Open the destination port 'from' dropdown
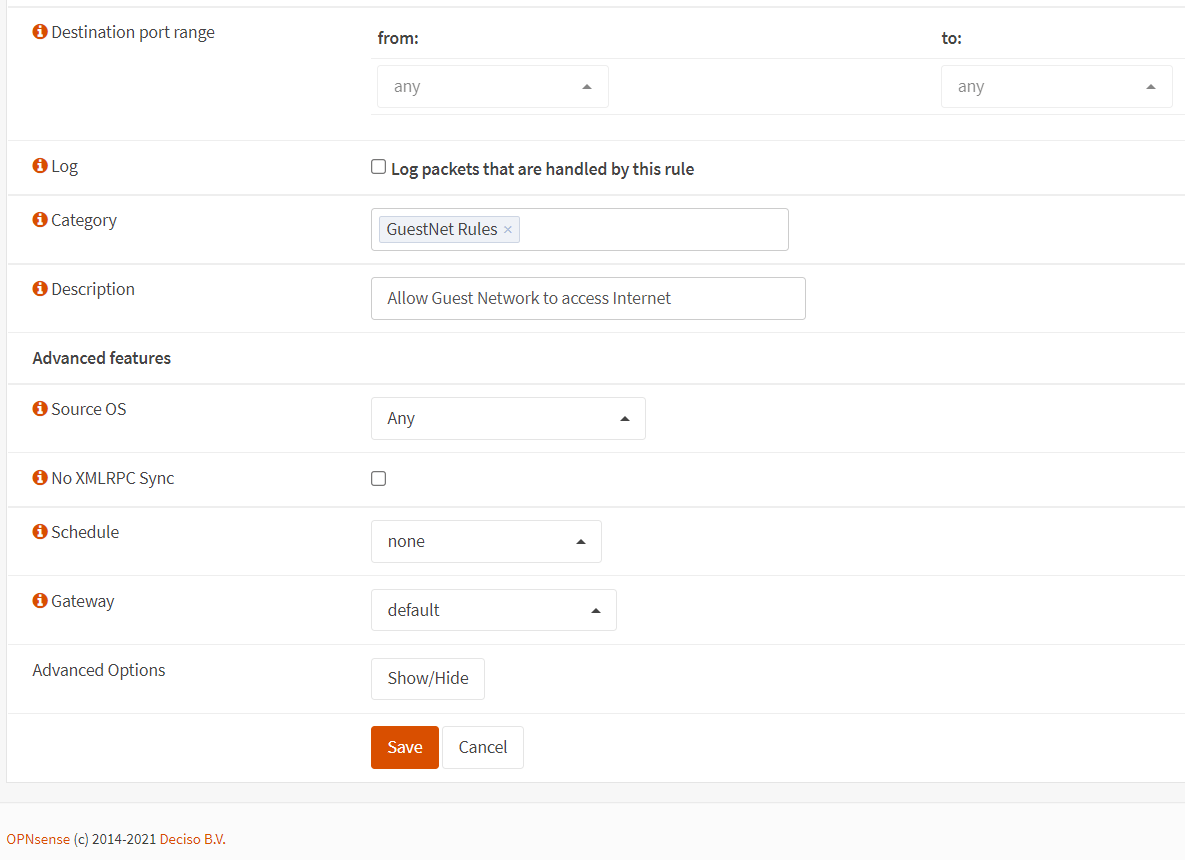The image size is (1185, 860). (492, 87)
